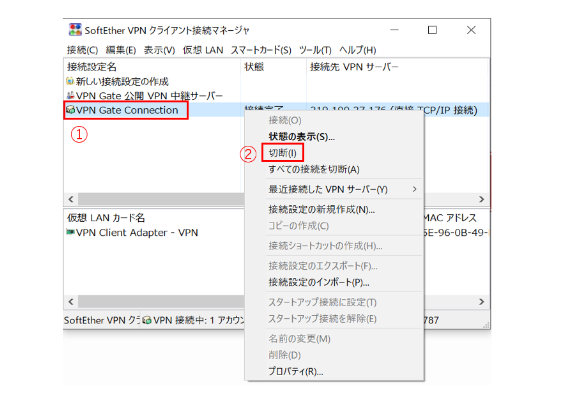Click the 状態 column header
The height and width of the screenshot is (405, 565).
click(x=273, y=67)
